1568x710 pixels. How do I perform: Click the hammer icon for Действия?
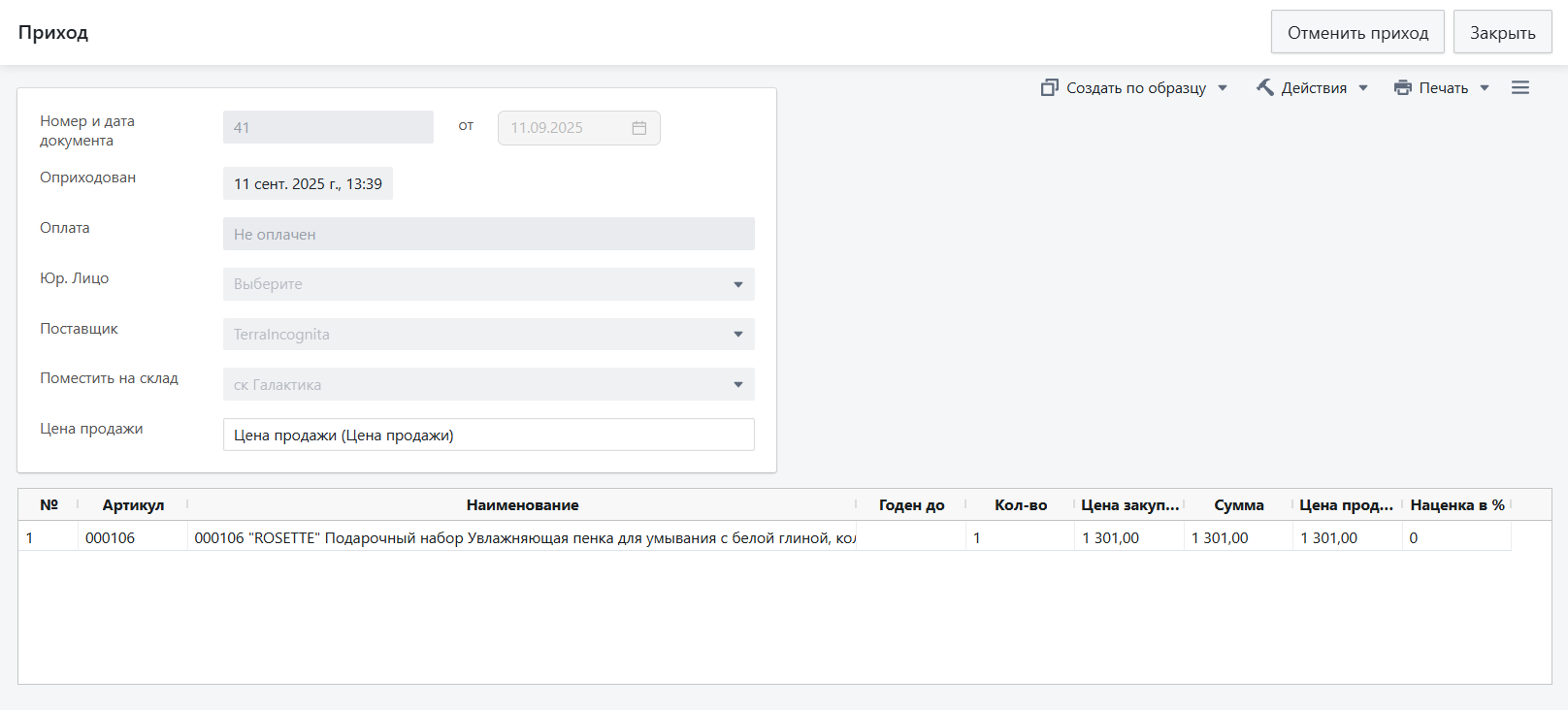click(1265, 87)
